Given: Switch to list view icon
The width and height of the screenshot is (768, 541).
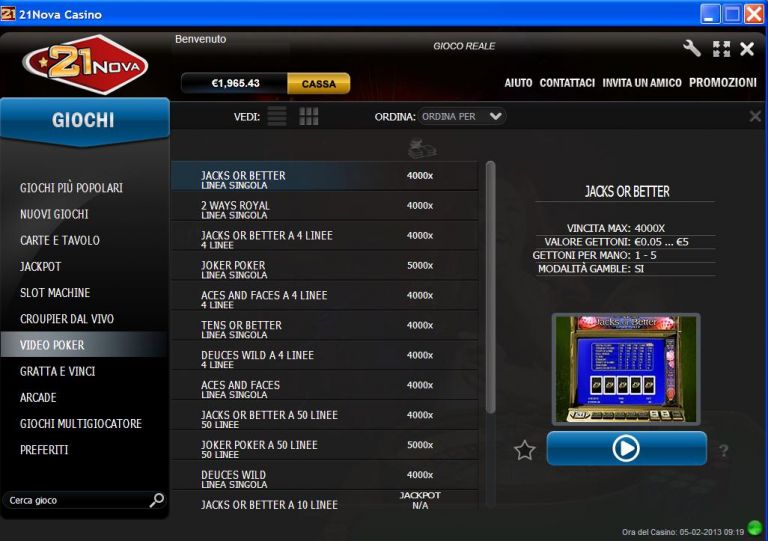Looking at the screenshot, I should (x=277, y=117).
